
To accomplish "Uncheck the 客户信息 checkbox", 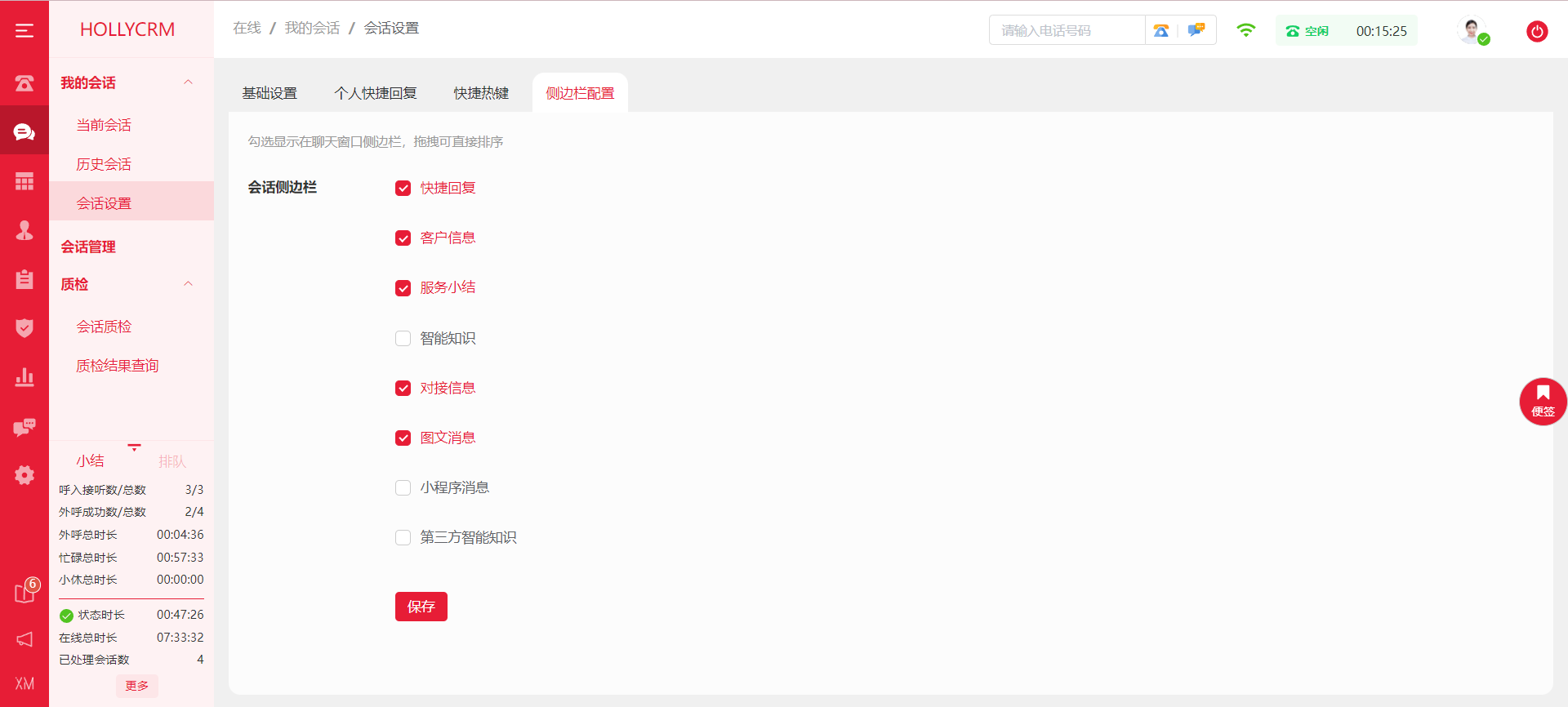I will (x=403, y=238).
